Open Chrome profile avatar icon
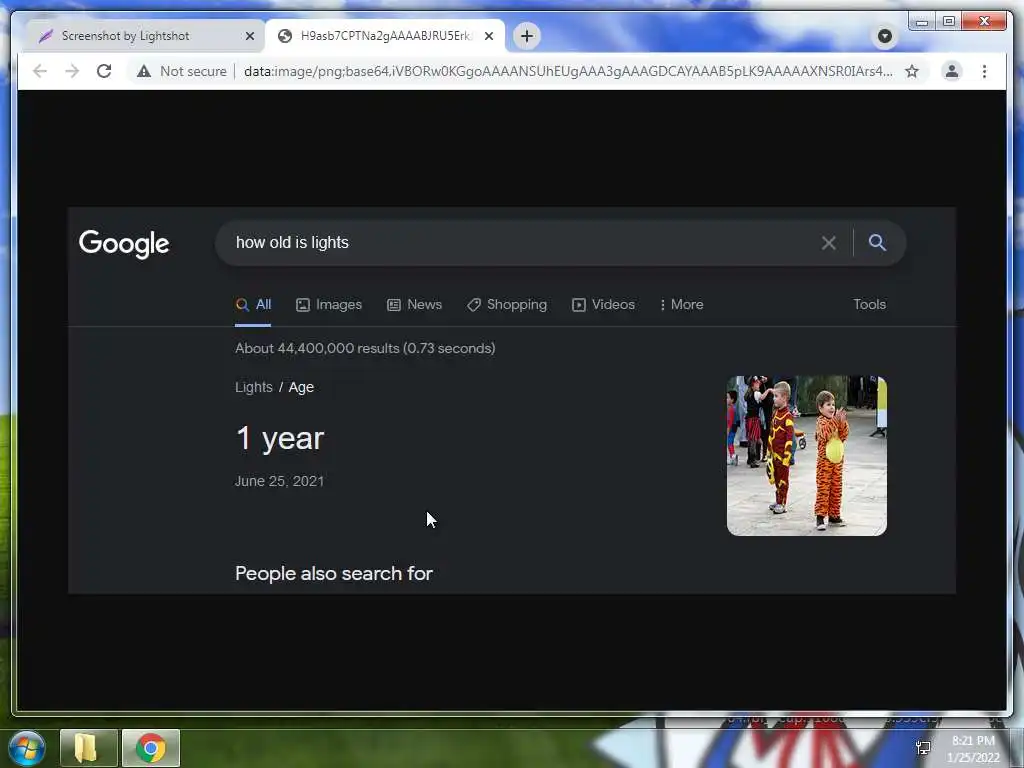1024x768 pixels. pyautogui.click(x=952, y=71)
